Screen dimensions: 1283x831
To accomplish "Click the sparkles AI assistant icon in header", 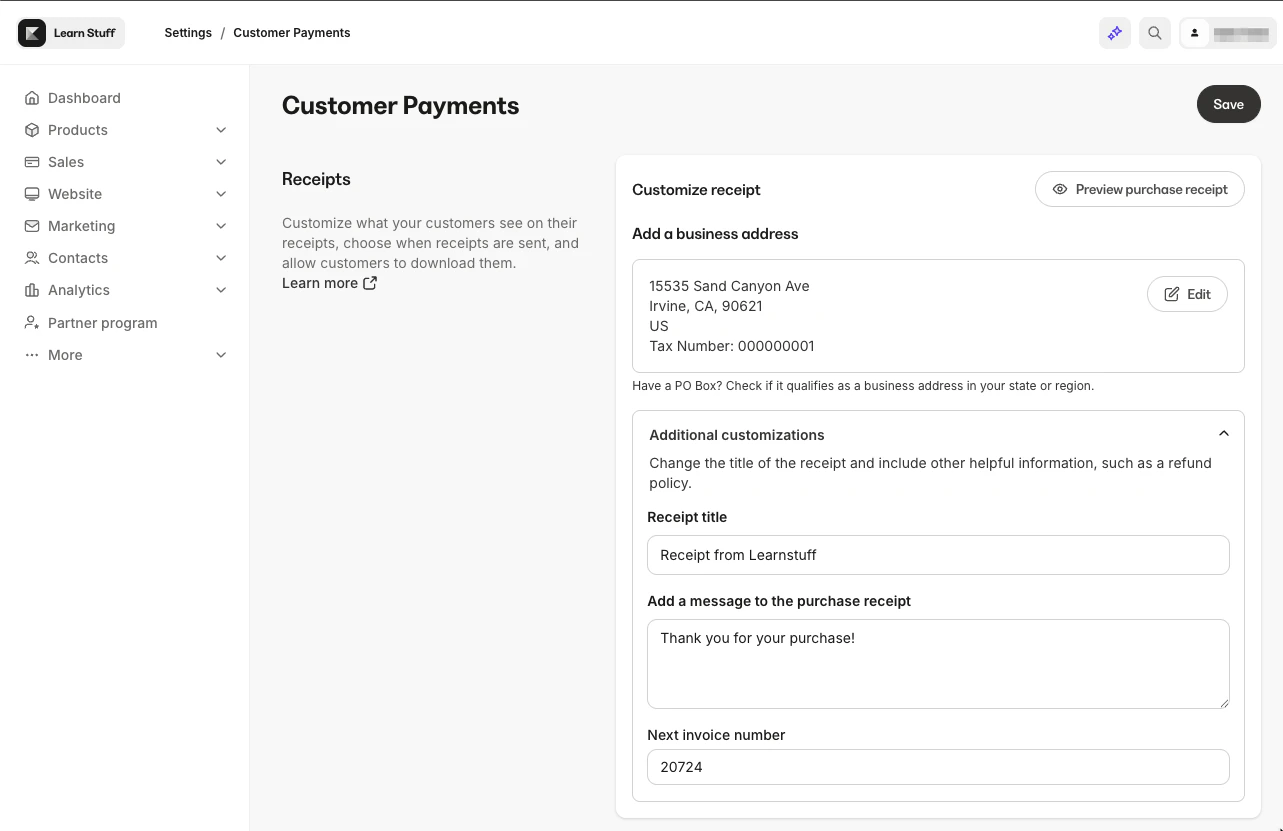I will click(1114, 33).
